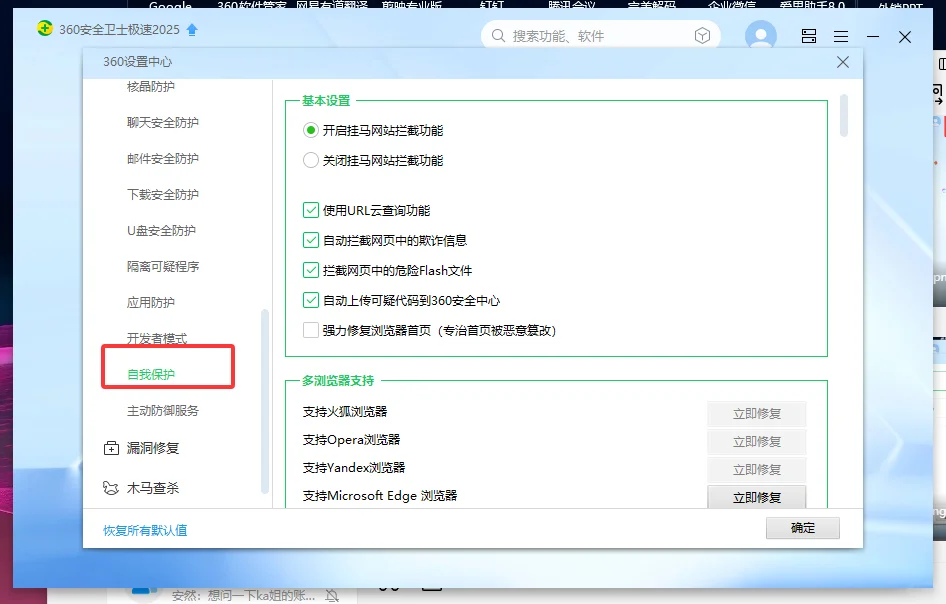Click 支持Microsoft Edge 浏览器 label
946x604 pixels.
[x=380, y=495]
